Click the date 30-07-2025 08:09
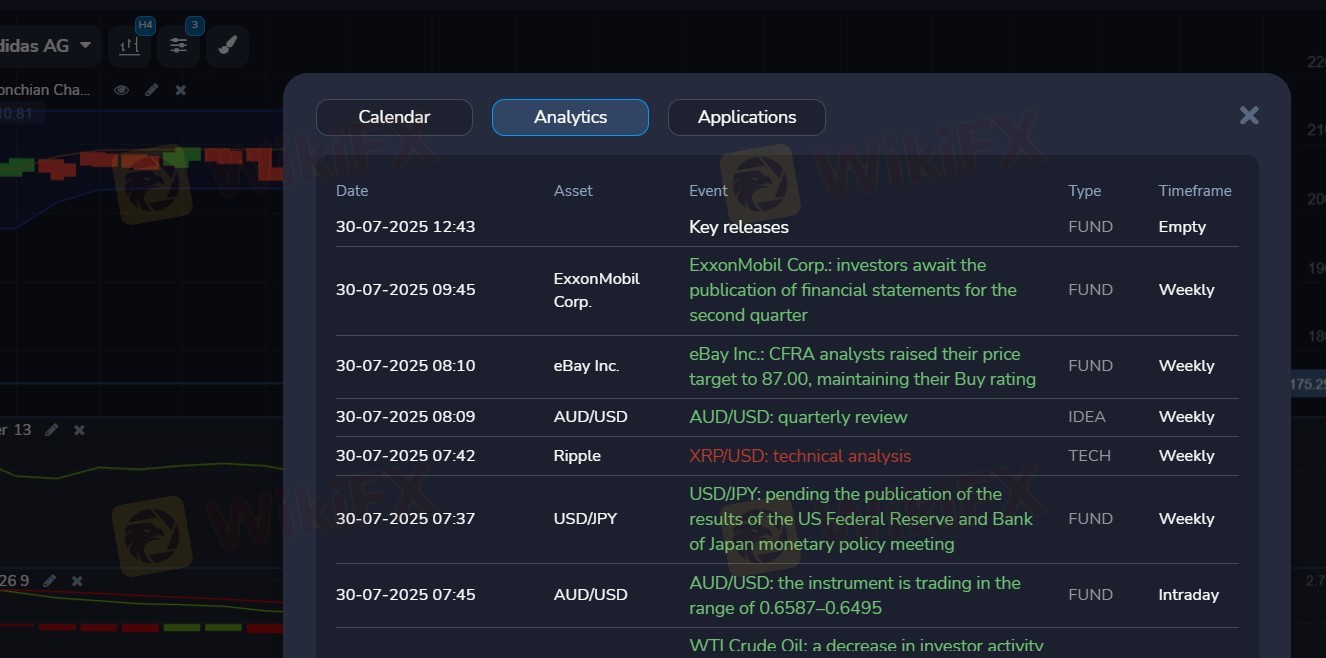Image resolution: width=1326 pixels, height=658 pixels. (406, 417)
